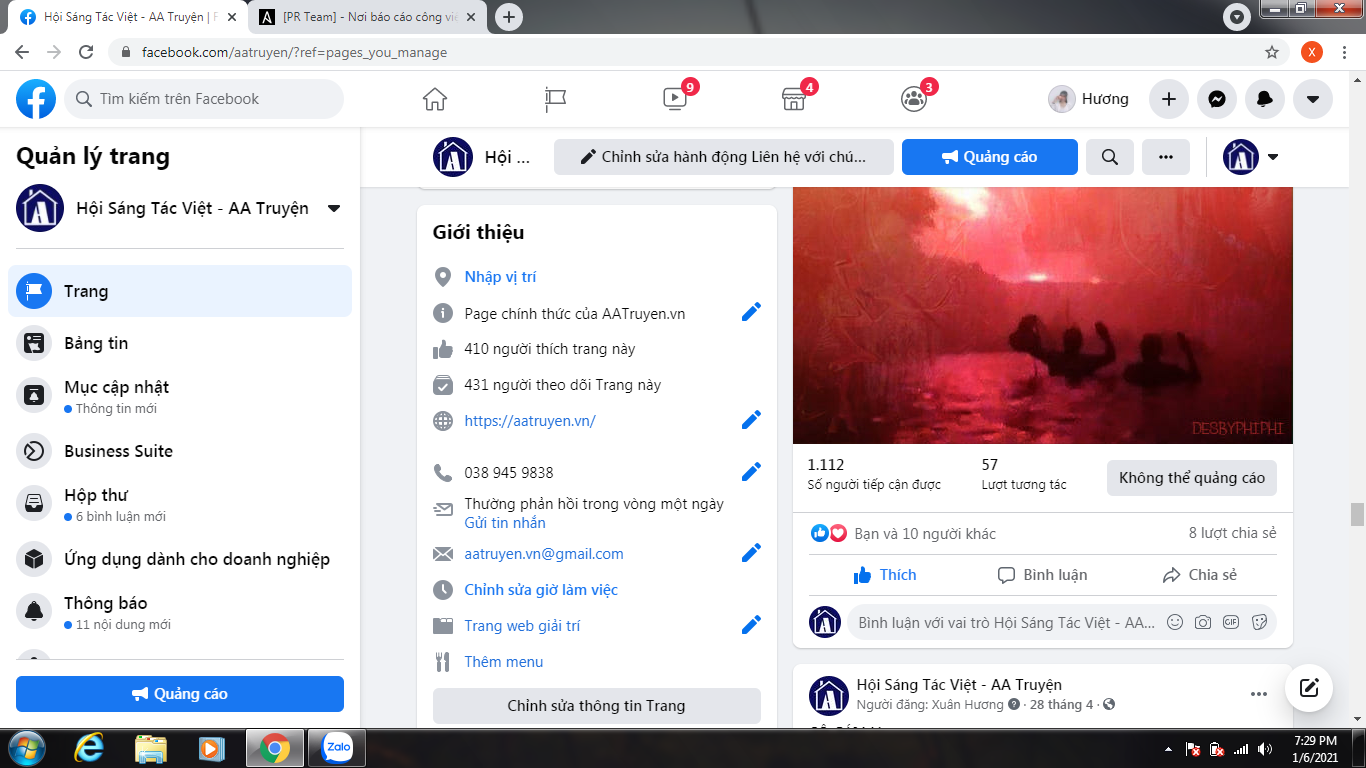This screenshot has height=768, width=1366.
Task: Edit website aatruyen.vn pencil icon
Action: [751, 420]
